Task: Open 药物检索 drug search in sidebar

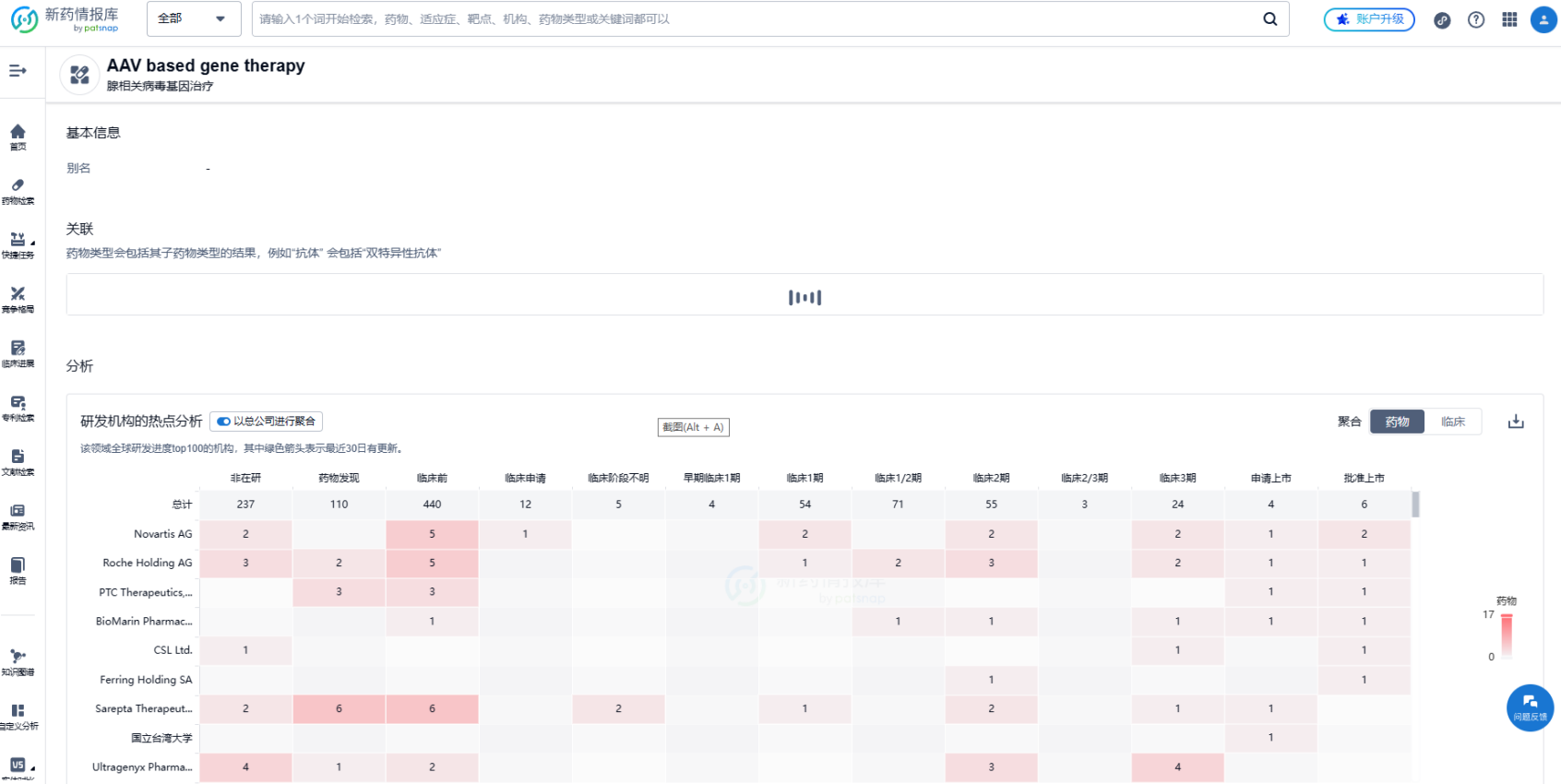Action: (18, 190)
